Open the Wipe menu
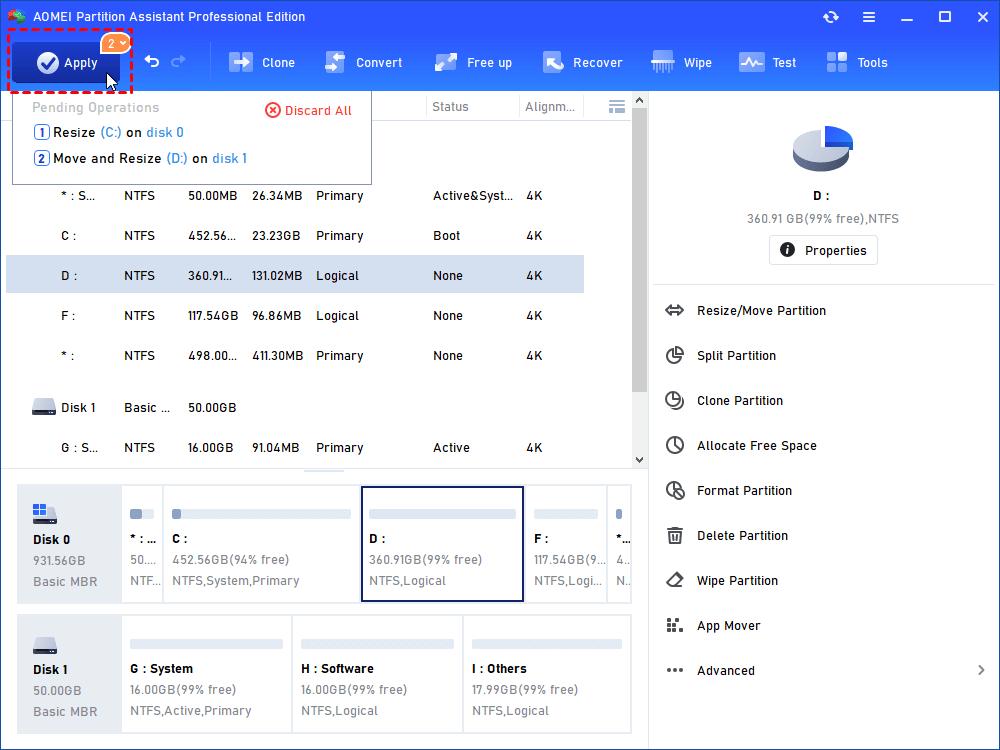The height and width of the screenshot is (750, 1000). tap(681, 62)
